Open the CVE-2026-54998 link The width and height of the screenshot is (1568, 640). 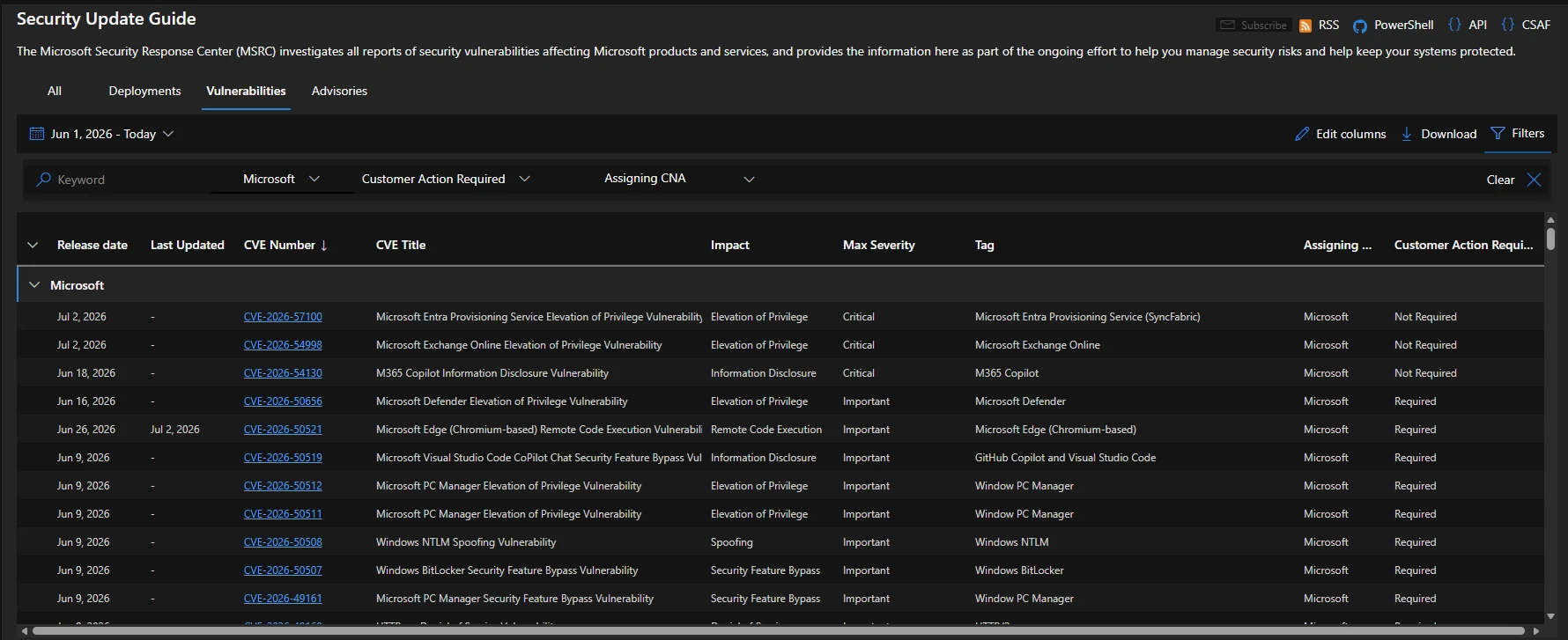click(283, 345)
